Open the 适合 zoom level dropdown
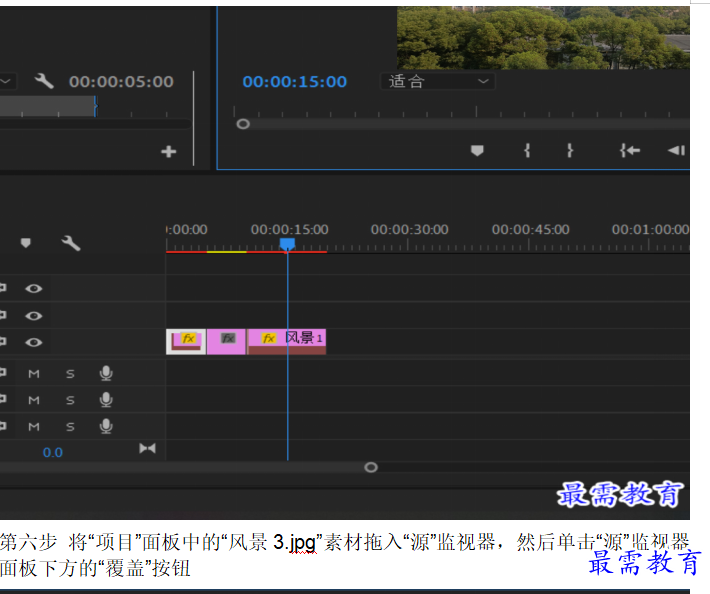 click(438, 81)
